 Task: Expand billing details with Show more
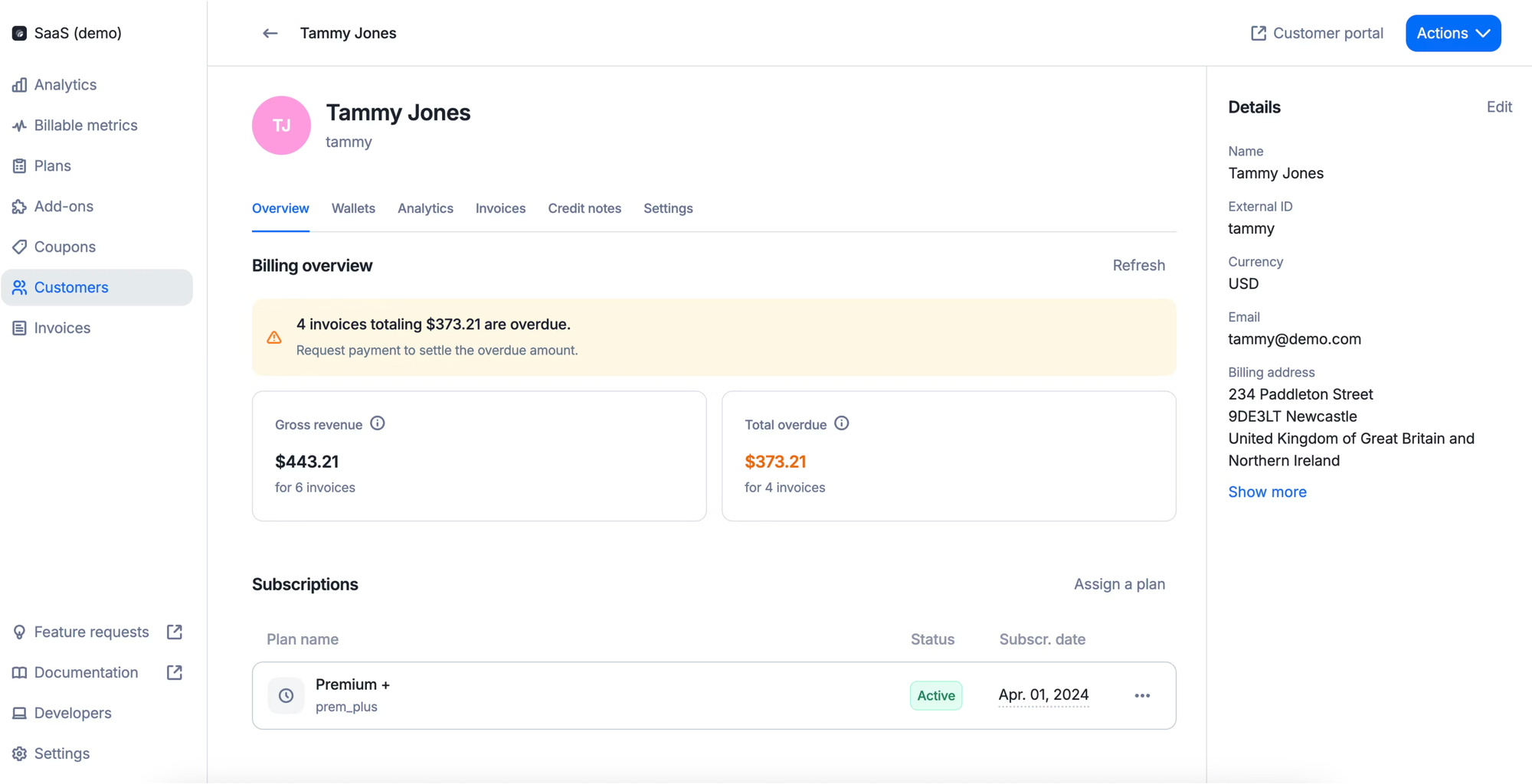pos(1267,492)
